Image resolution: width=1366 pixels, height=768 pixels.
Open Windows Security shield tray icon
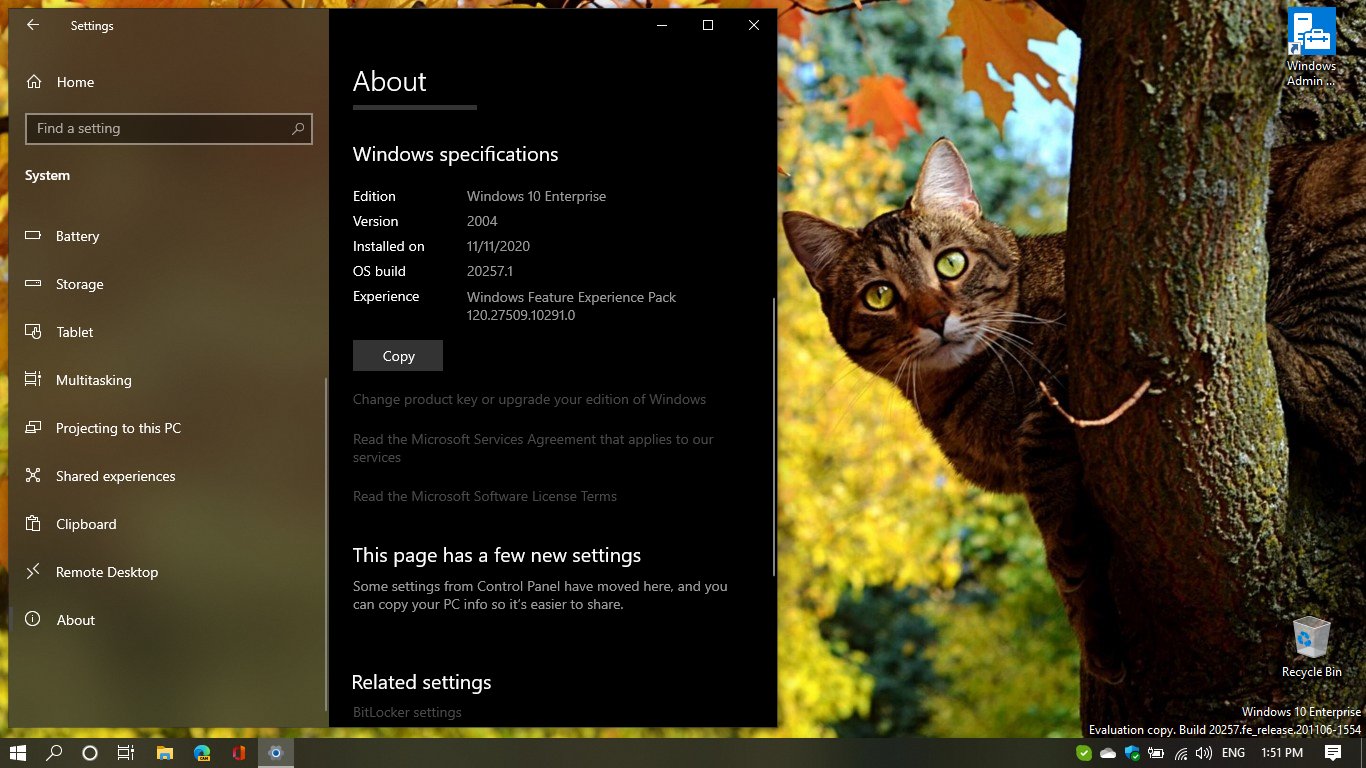[x=1132, y=753]
